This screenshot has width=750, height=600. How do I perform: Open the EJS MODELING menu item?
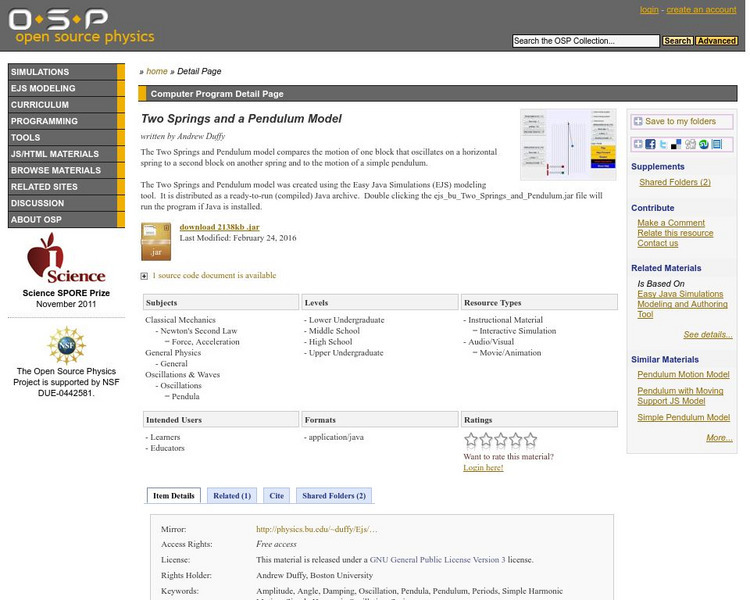click(x=66, y=88)
